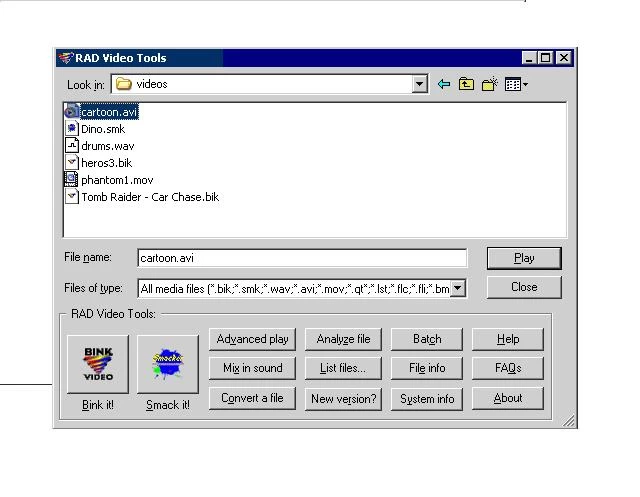Click the window resize grip corner

click(x=569, y=421)
